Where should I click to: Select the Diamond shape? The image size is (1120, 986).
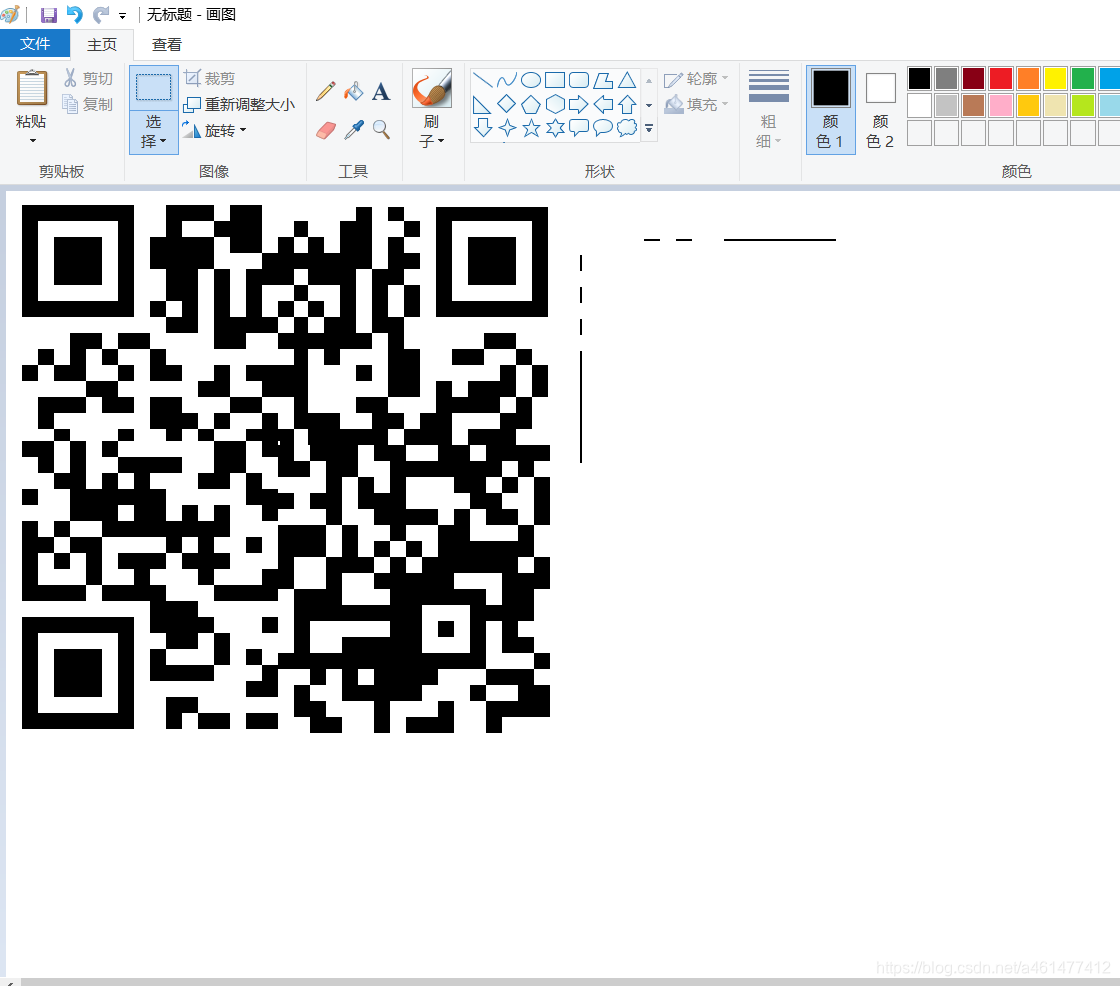click(506, 104)
